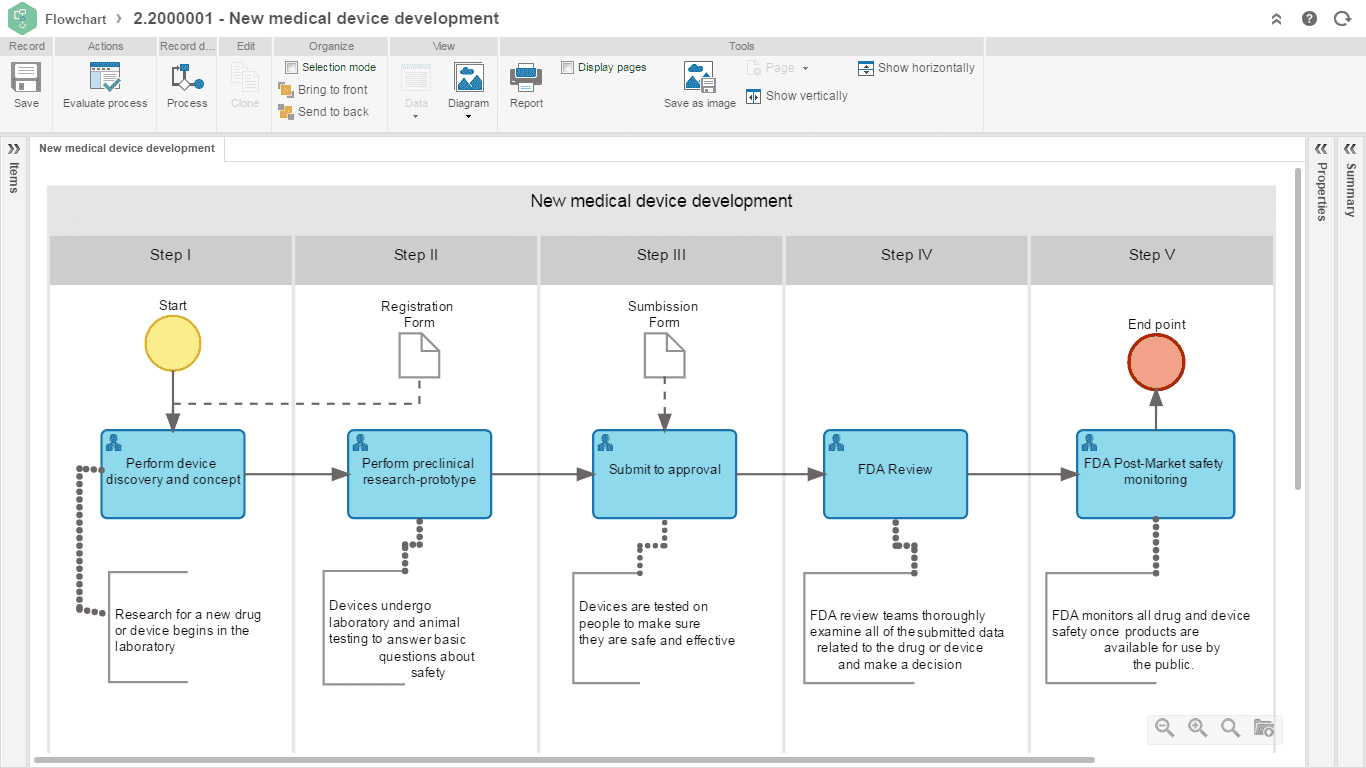Screen dimensions: 1366x768
Task: Click the reset zoom magnifier icon
Action: coord(1230,728)
